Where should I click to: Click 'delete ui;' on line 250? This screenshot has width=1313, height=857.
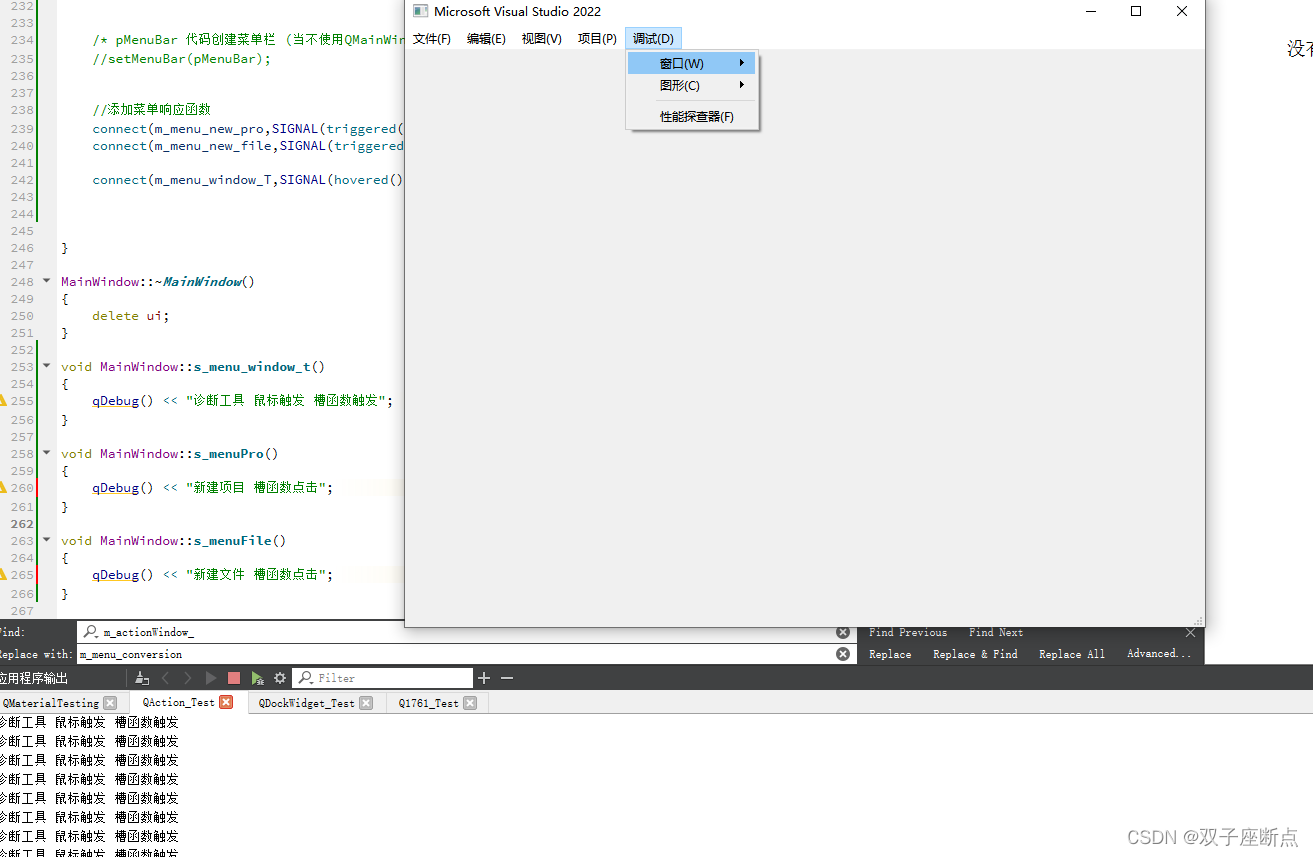pyautogui.click(x=131, y=315)
